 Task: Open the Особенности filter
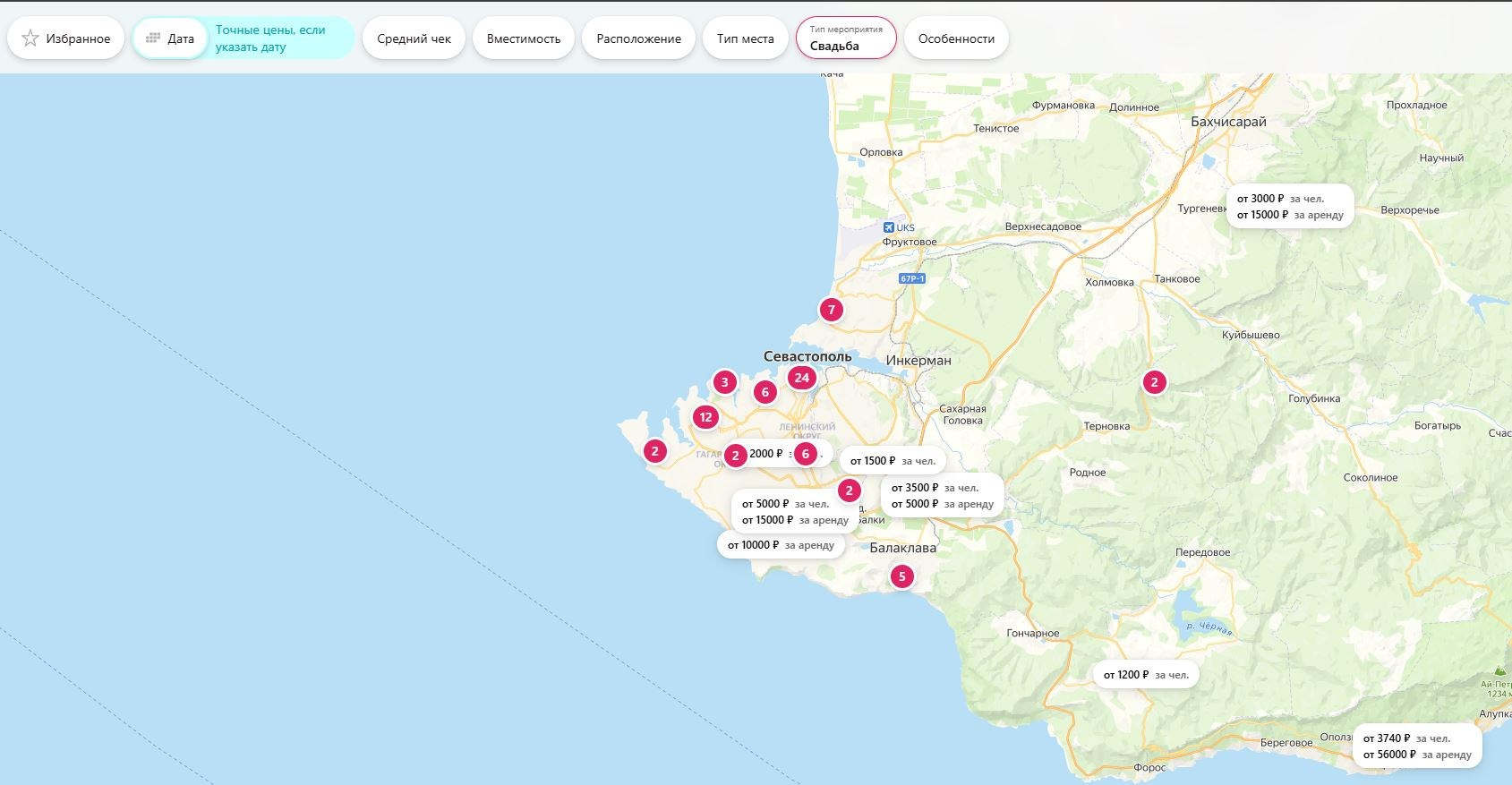956,38
